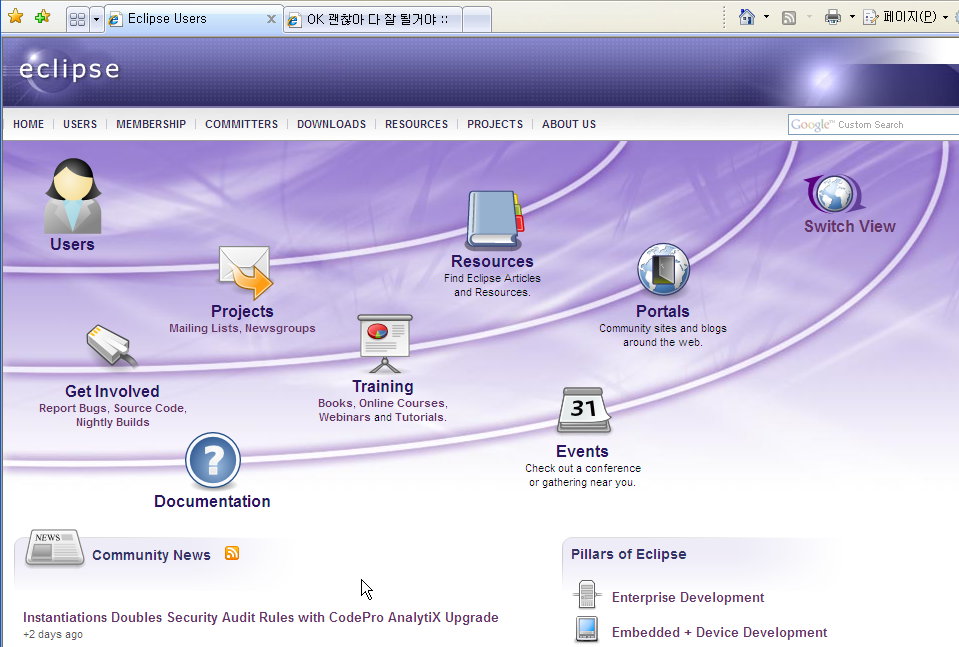
Task: Follow the Training heading link
Action: point(383,386)
